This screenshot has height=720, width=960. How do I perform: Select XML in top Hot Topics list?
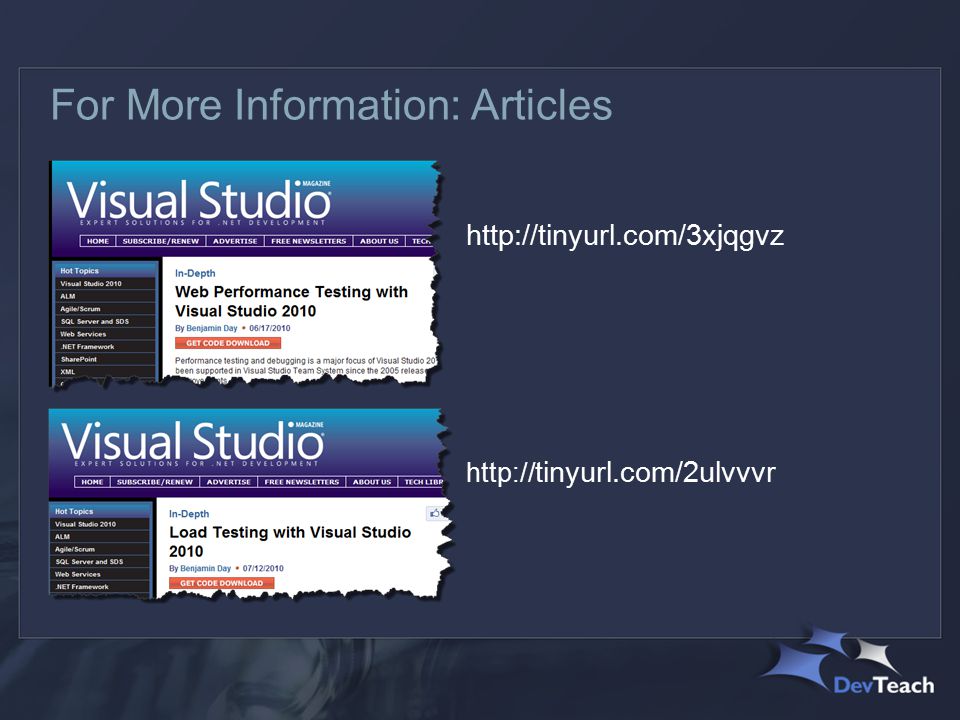point(105,372)
